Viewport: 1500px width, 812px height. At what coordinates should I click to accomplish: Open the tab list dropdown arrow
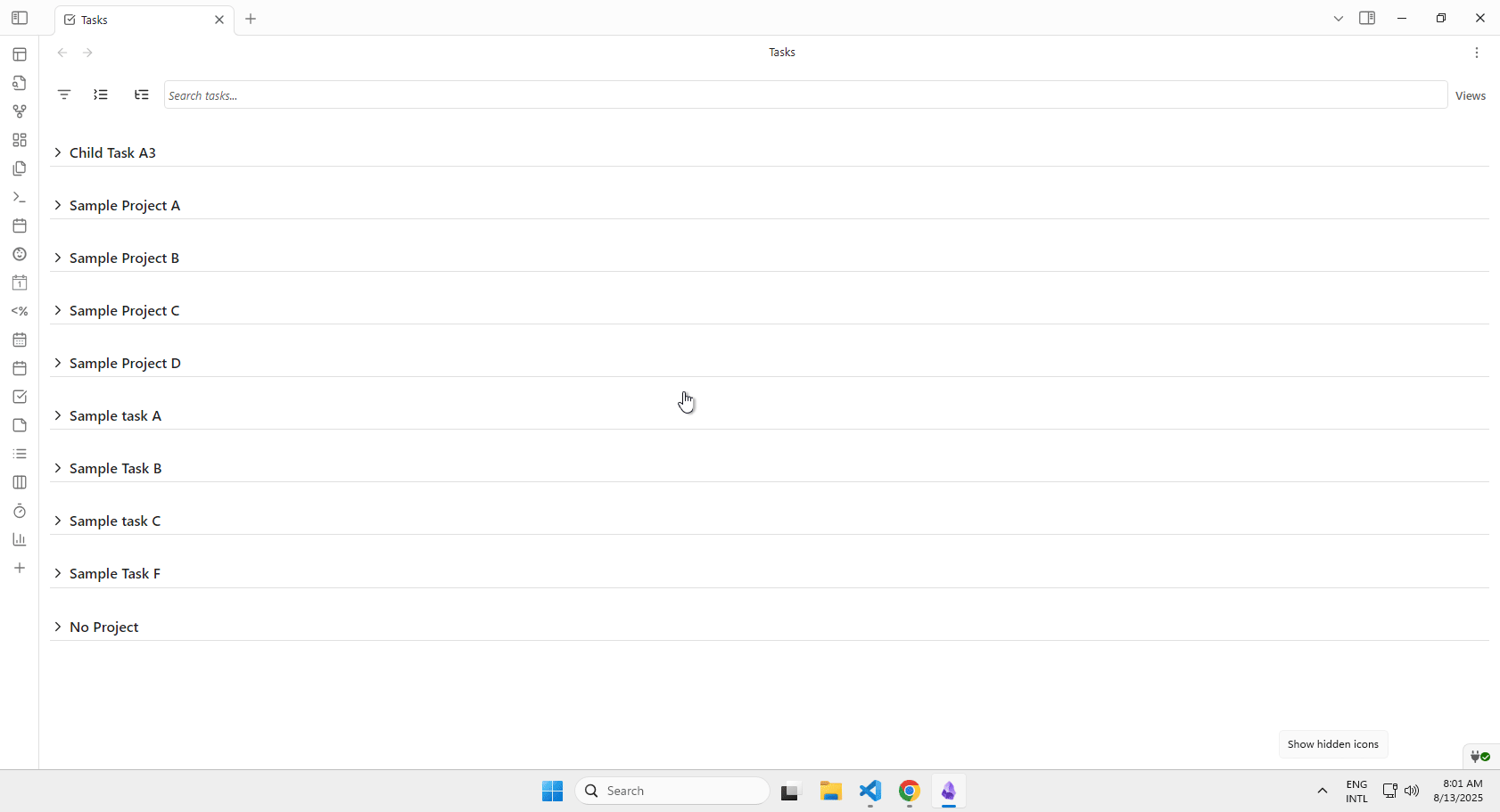[1339, 19]
